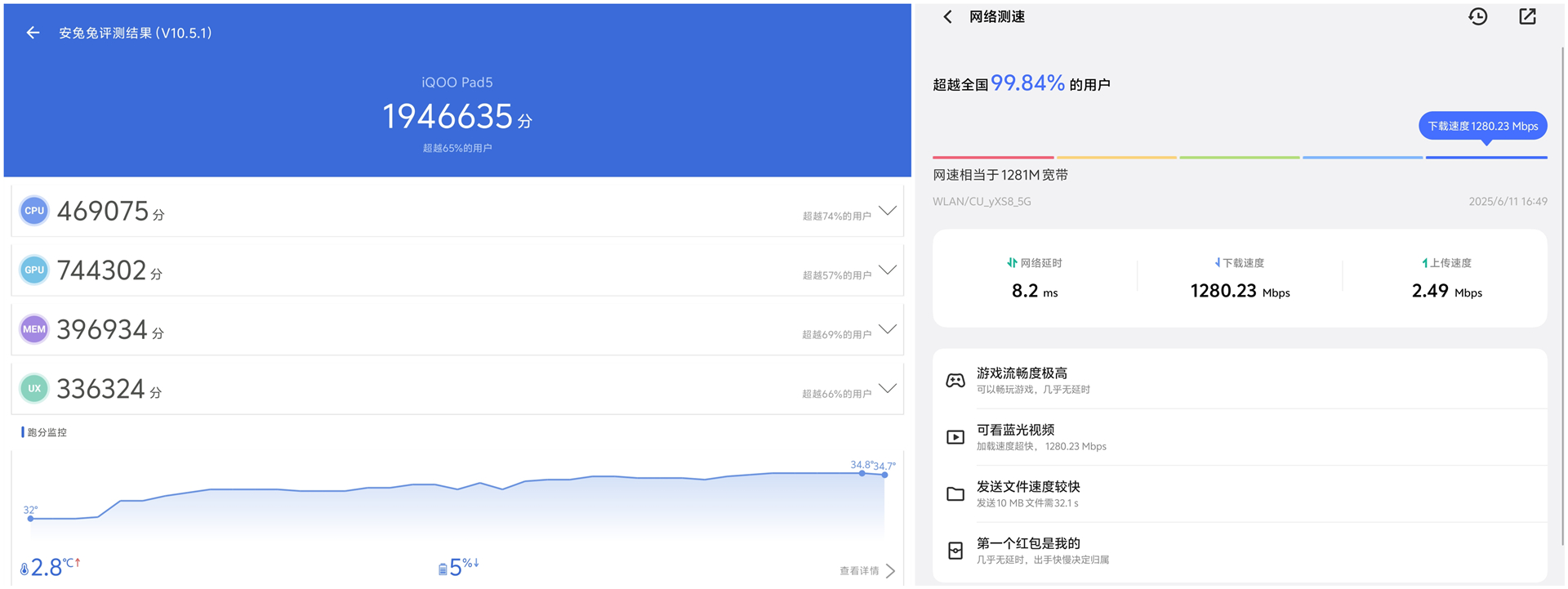Expand the MEM 396934 score details

pyautogui.click(x=888, y=329)
